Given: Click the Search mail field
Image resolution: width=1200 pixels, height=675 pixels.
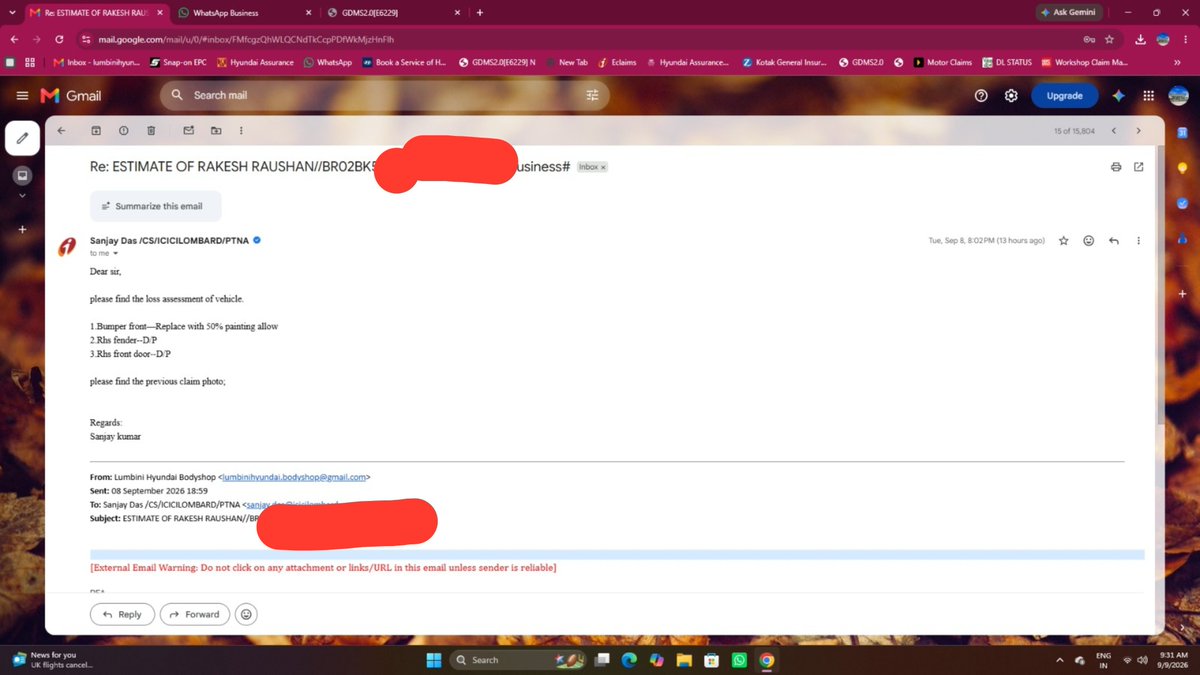Looking at the screenshot, I should [384, 95].
